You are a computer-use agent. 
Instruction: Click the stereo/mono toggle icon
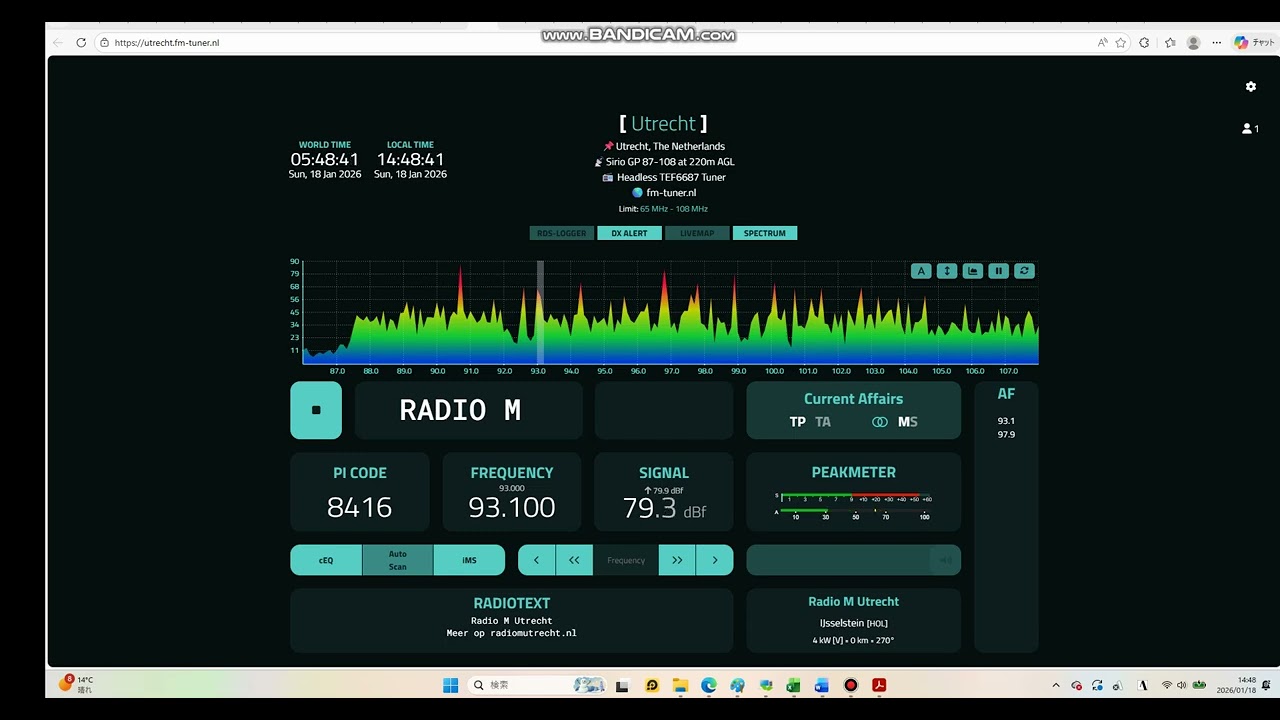point(880,422)
